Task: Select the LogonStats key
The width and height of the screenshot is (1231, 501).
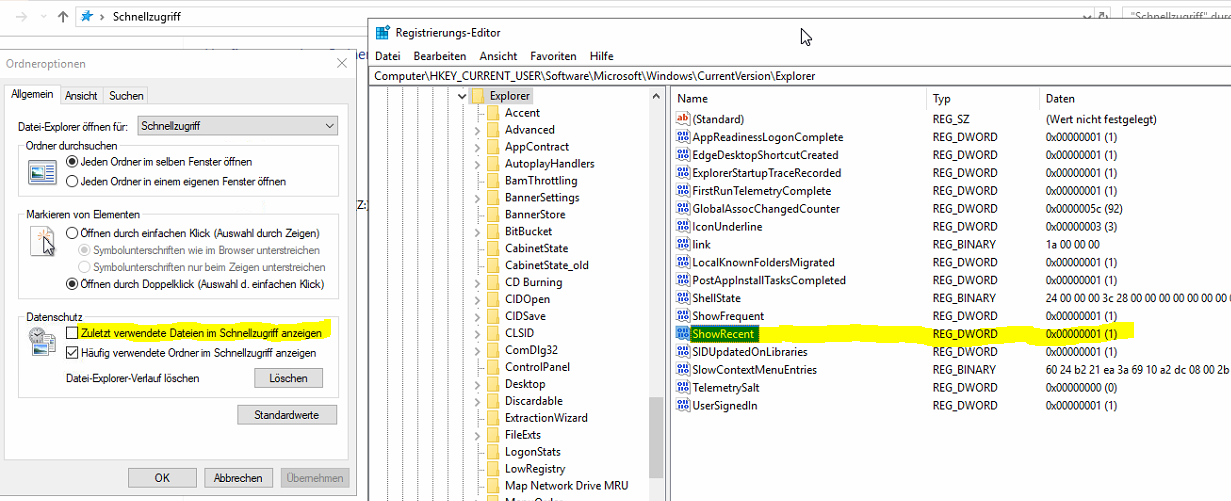Action: pyautogui.click(x=533, y=452)
